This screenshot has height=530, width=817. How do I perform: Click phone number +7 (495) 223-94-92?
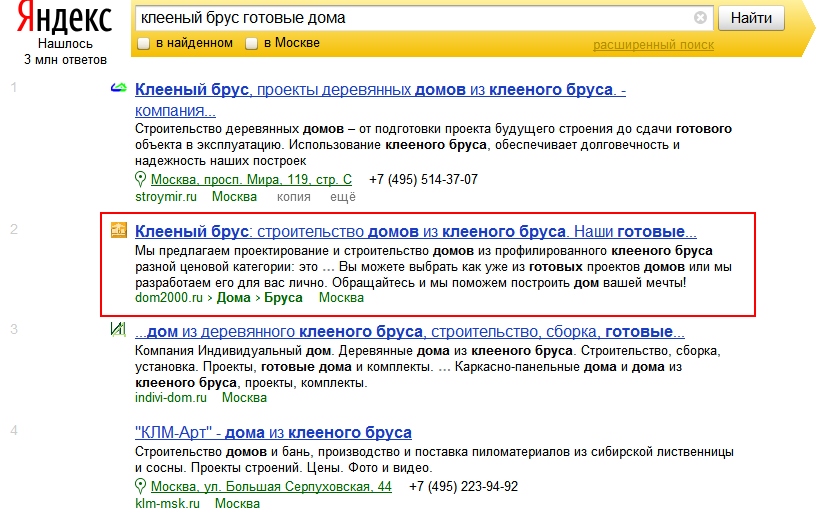coord(464,487)
